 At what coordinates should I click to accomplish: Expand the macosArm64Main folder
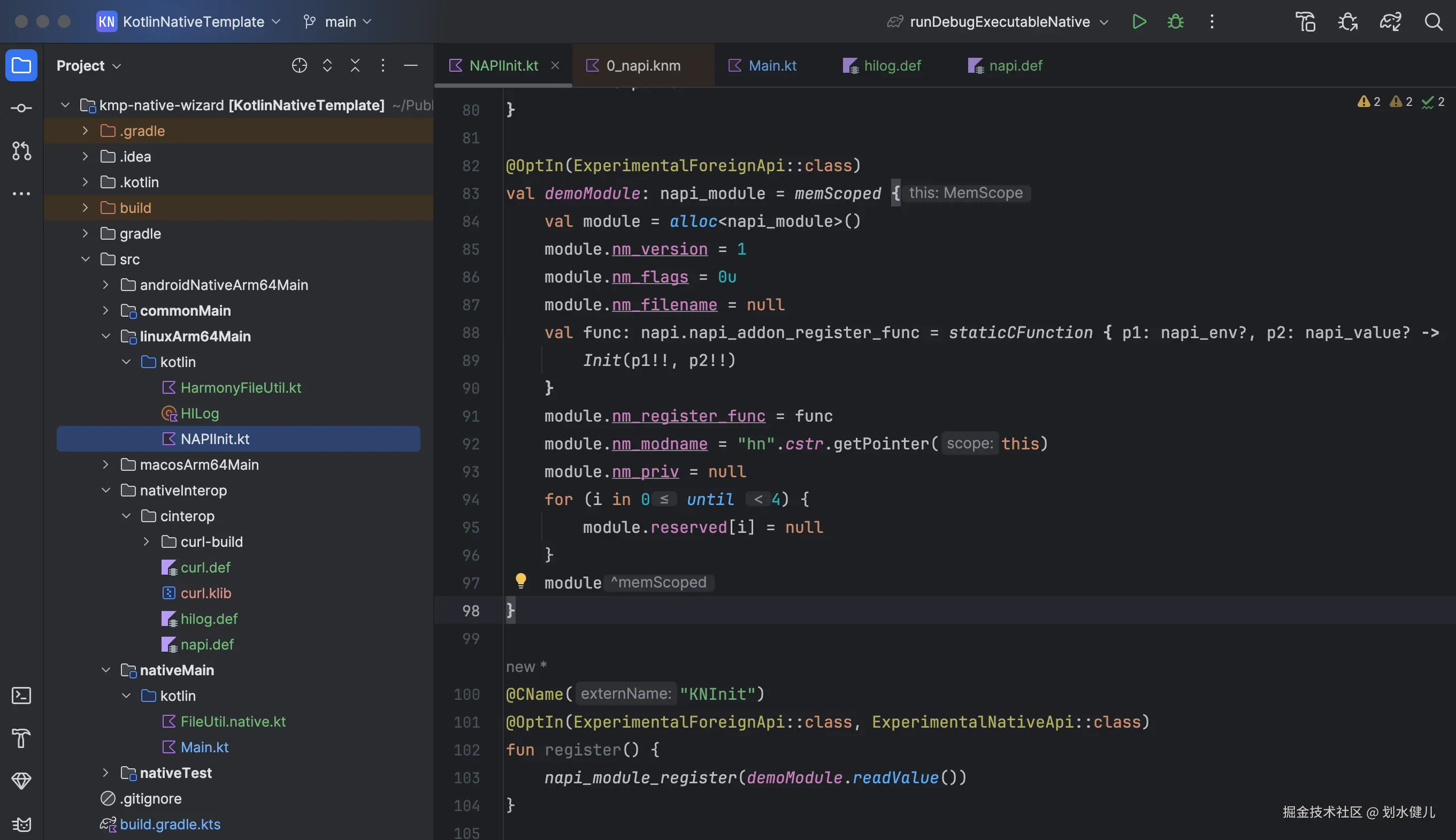[x=105, y=464]
